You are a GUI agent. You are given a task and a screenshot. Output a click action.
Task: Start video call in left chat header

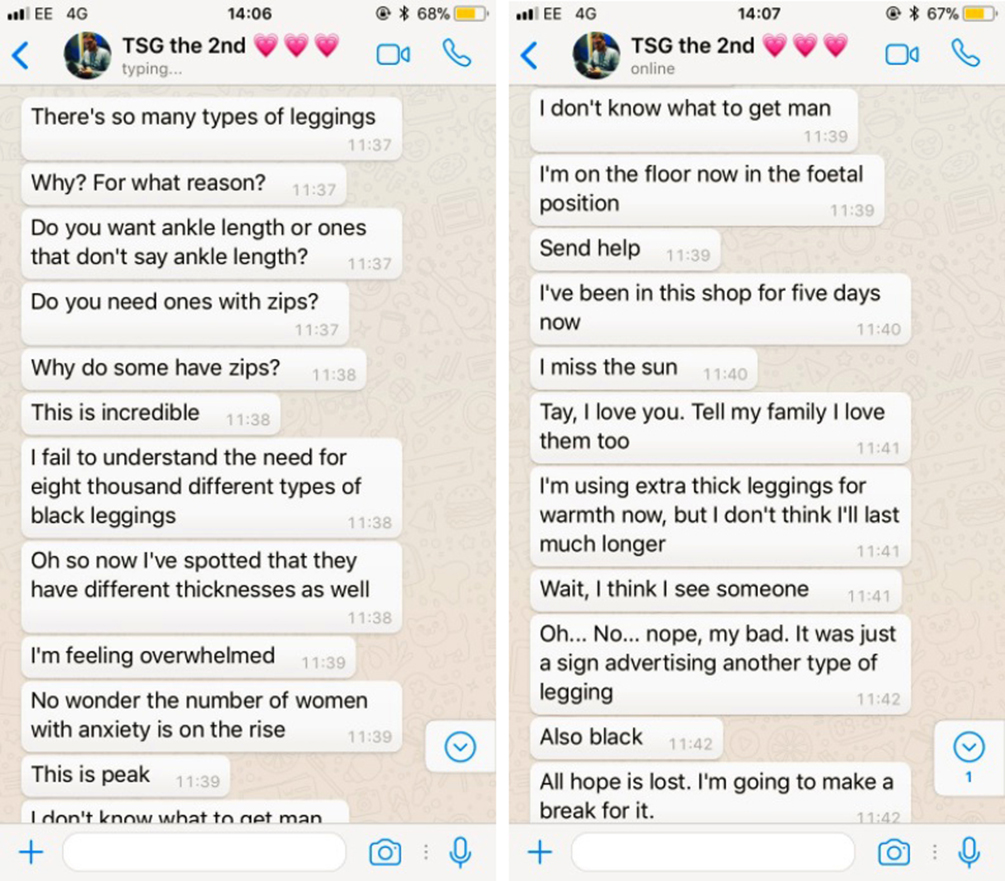(x=393, y=55)
